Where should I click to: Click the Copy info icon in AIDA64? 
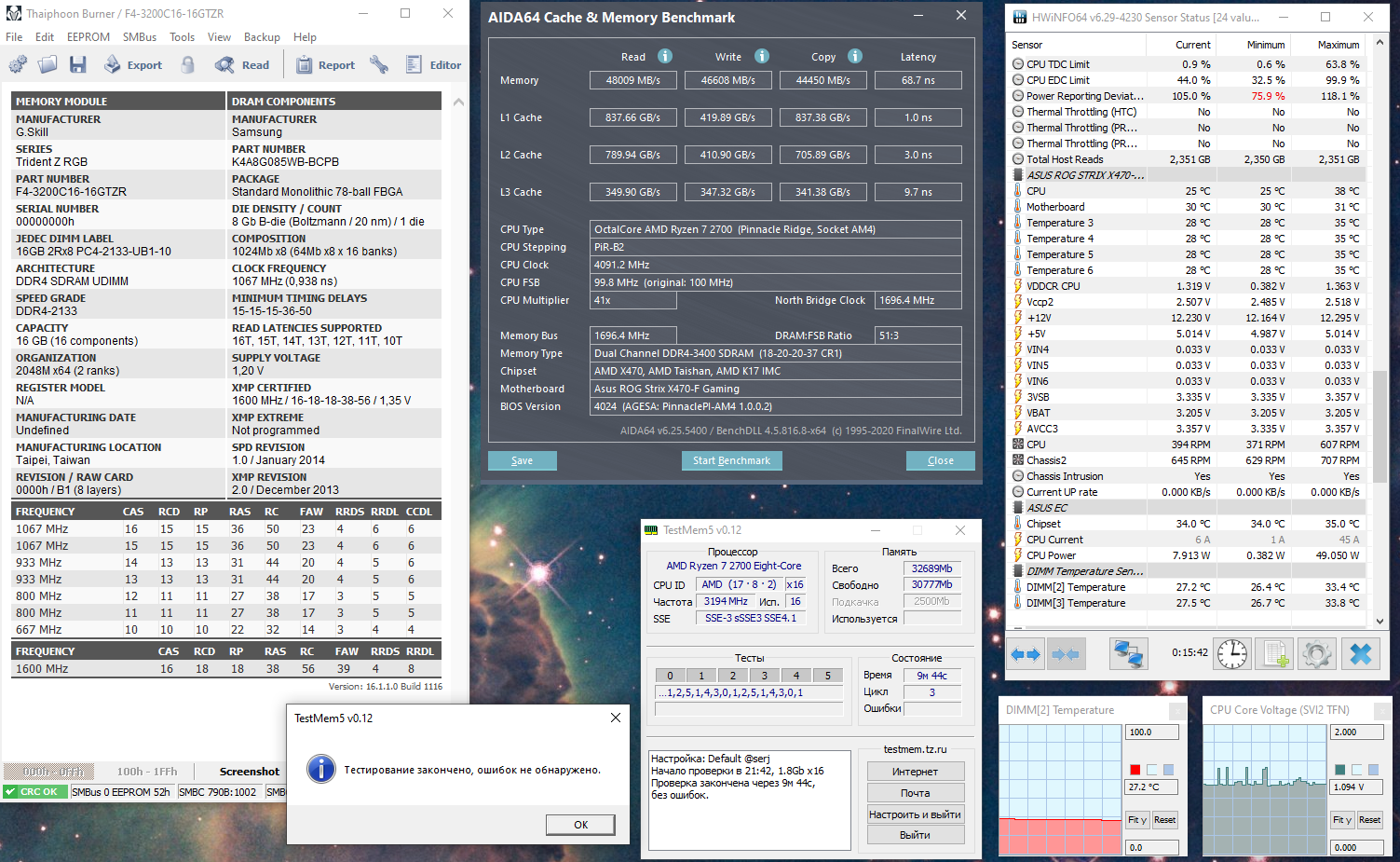coord(855,56)
